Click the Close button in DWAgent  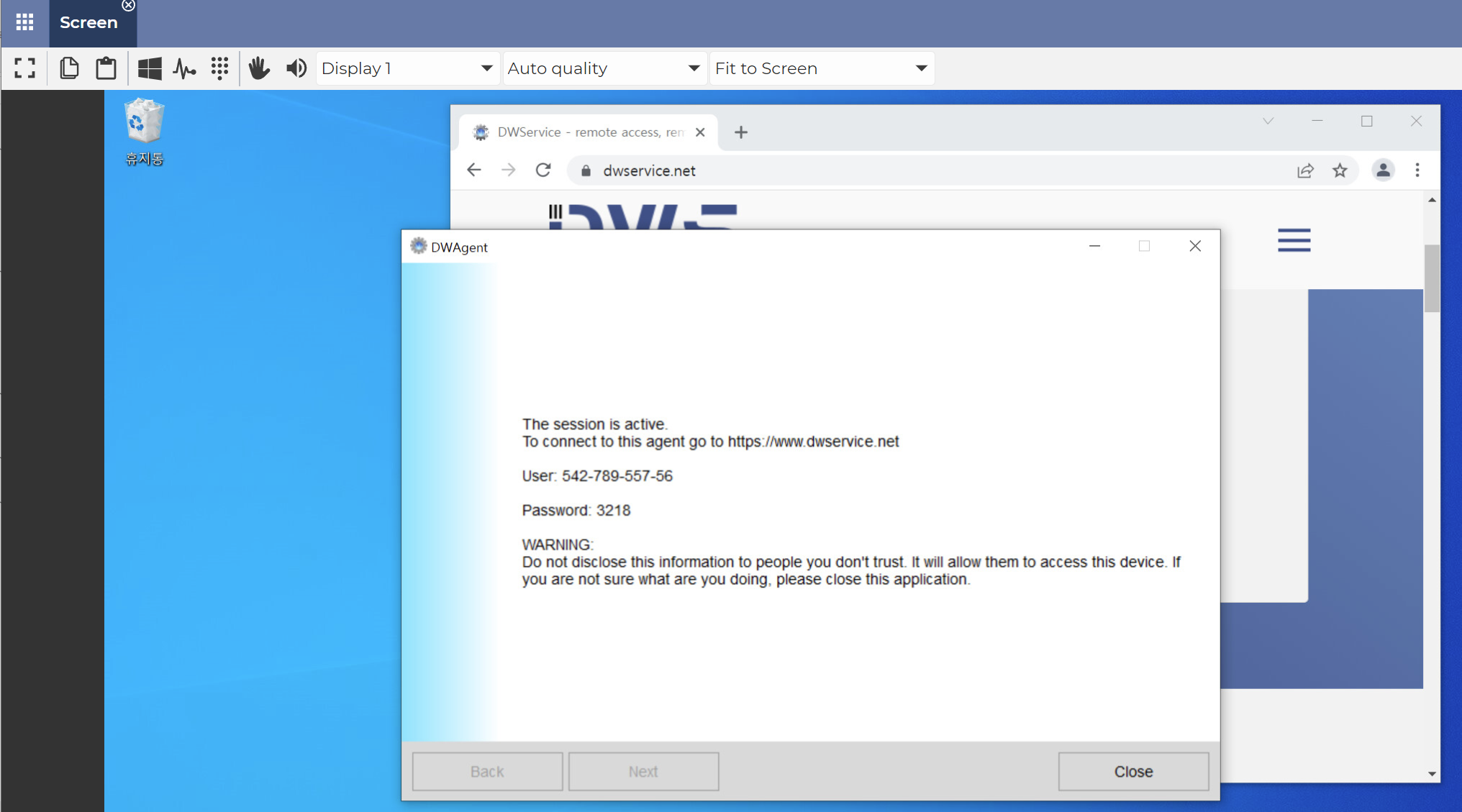1133,772
